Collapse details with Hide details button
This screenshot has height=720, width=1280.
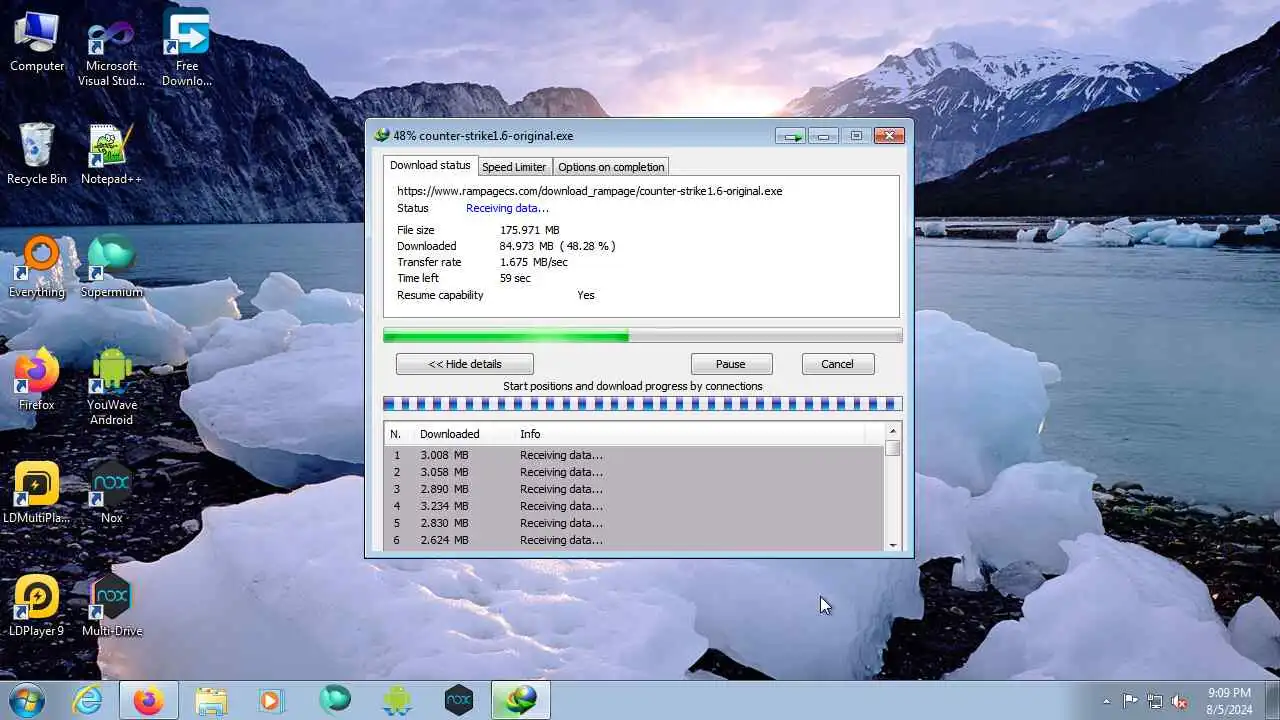point(465,364)
